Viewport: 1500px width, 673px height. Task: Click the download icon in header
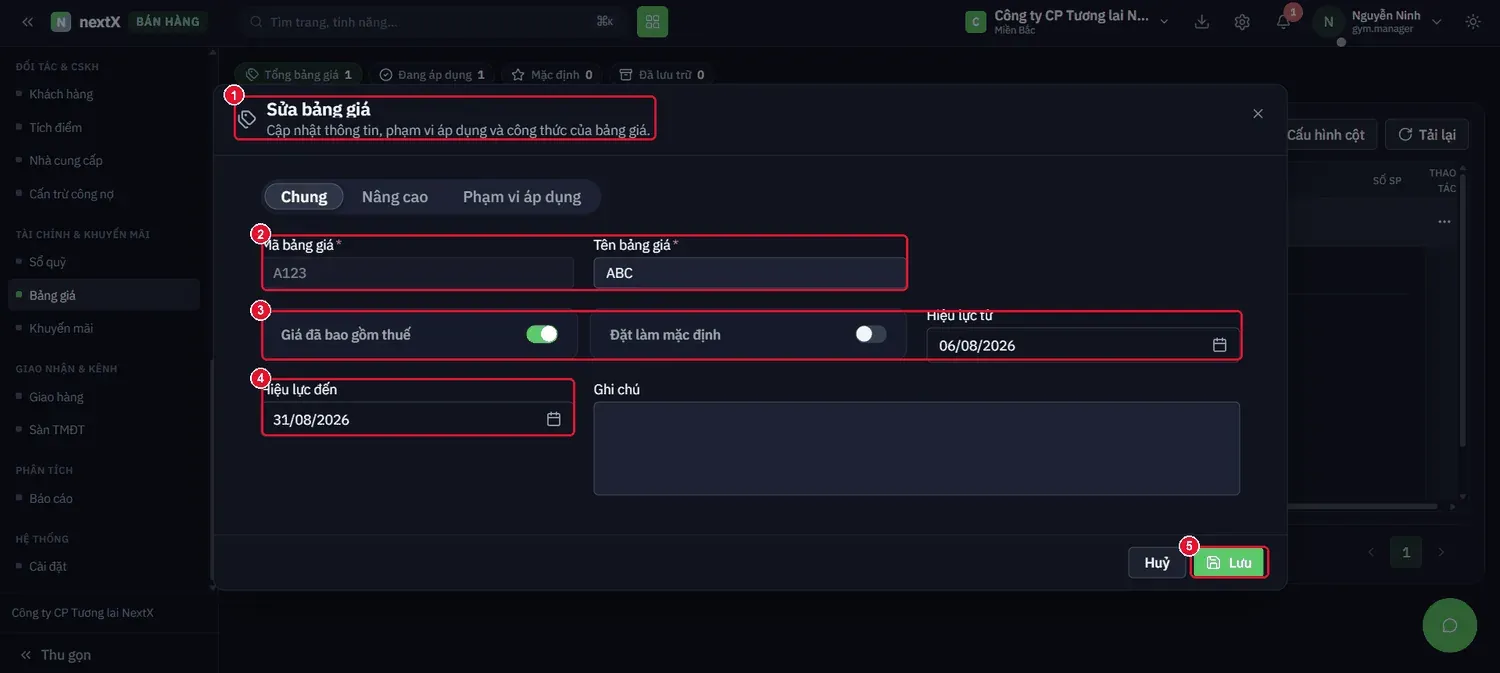[1202, 22]
